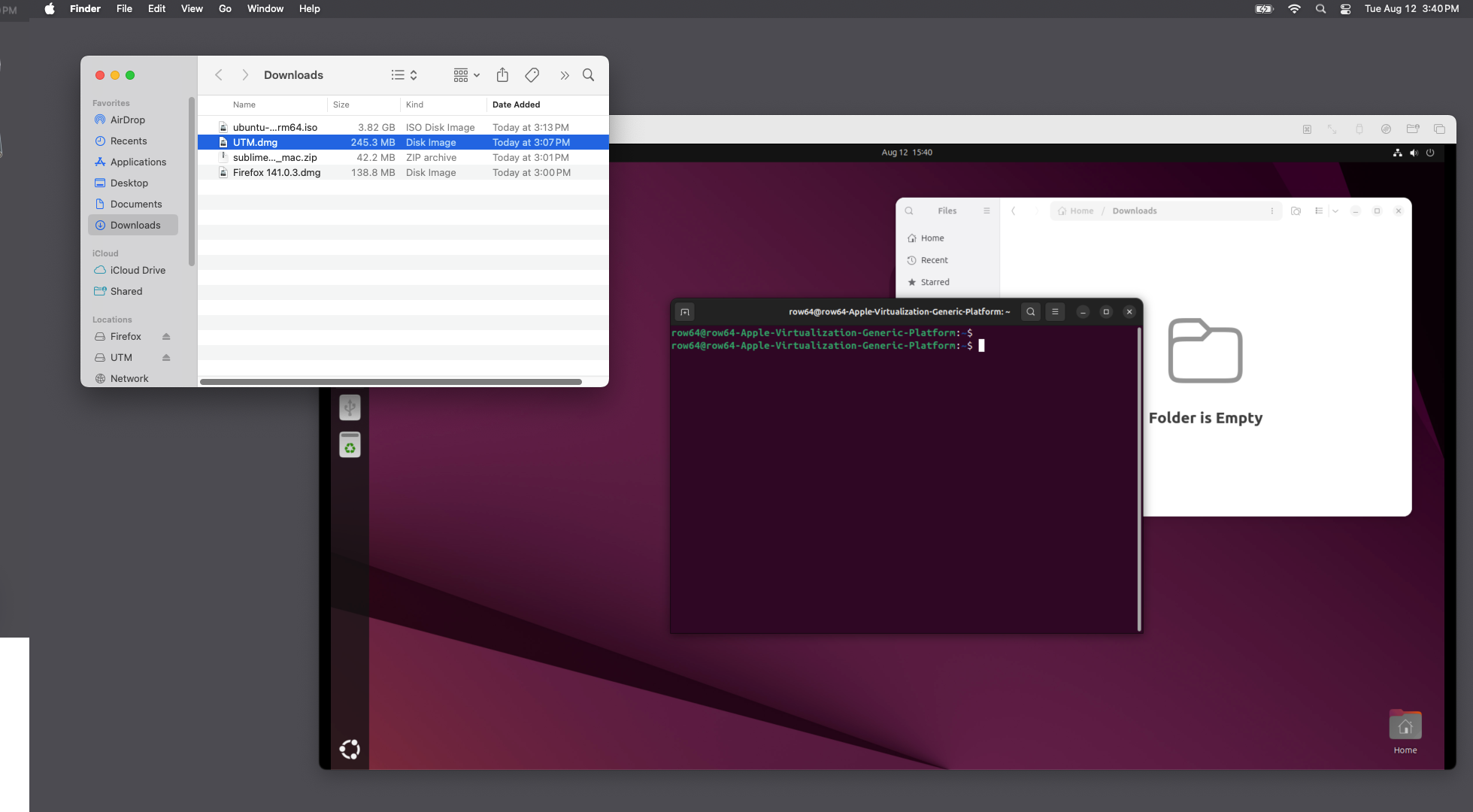The image size is (1473, 812).
Task: Click Ubuntu clock Aug 12 15:40
Action: [x=907, y=153]
